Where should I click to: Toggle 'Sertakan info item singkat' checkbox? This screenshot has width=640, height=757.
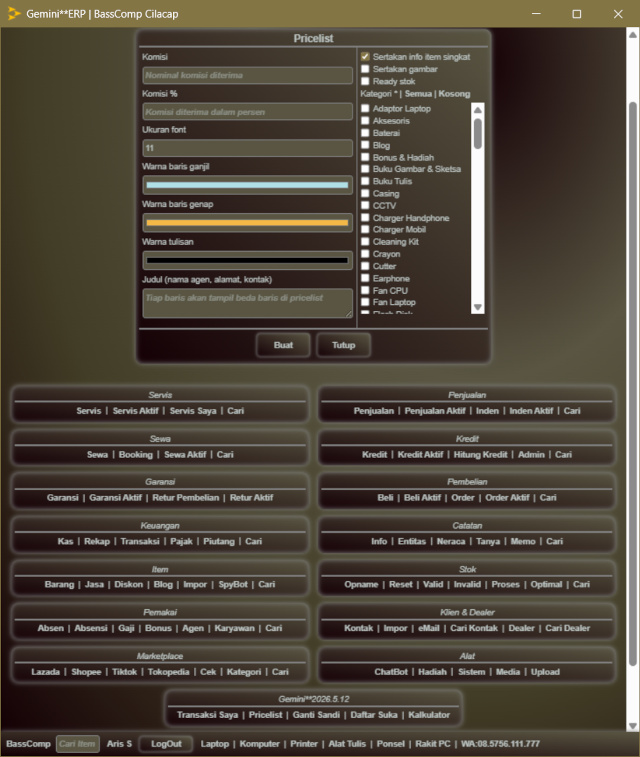click(x=365, y=56)
